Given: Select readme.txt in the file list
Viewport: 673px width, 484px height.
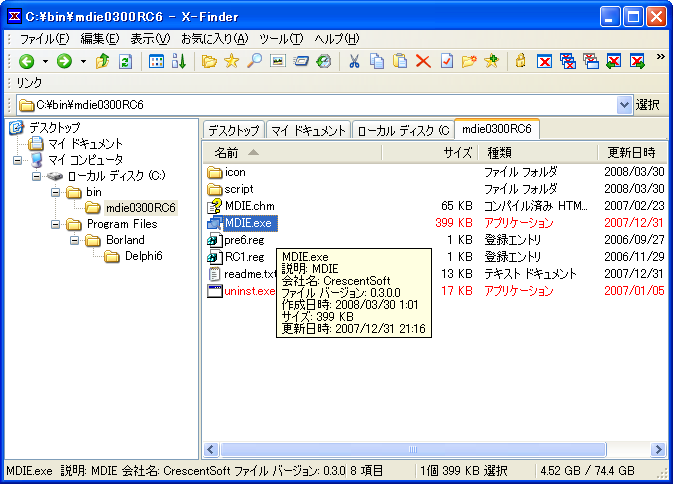Looking at the screenshot, I should (242, 273).
